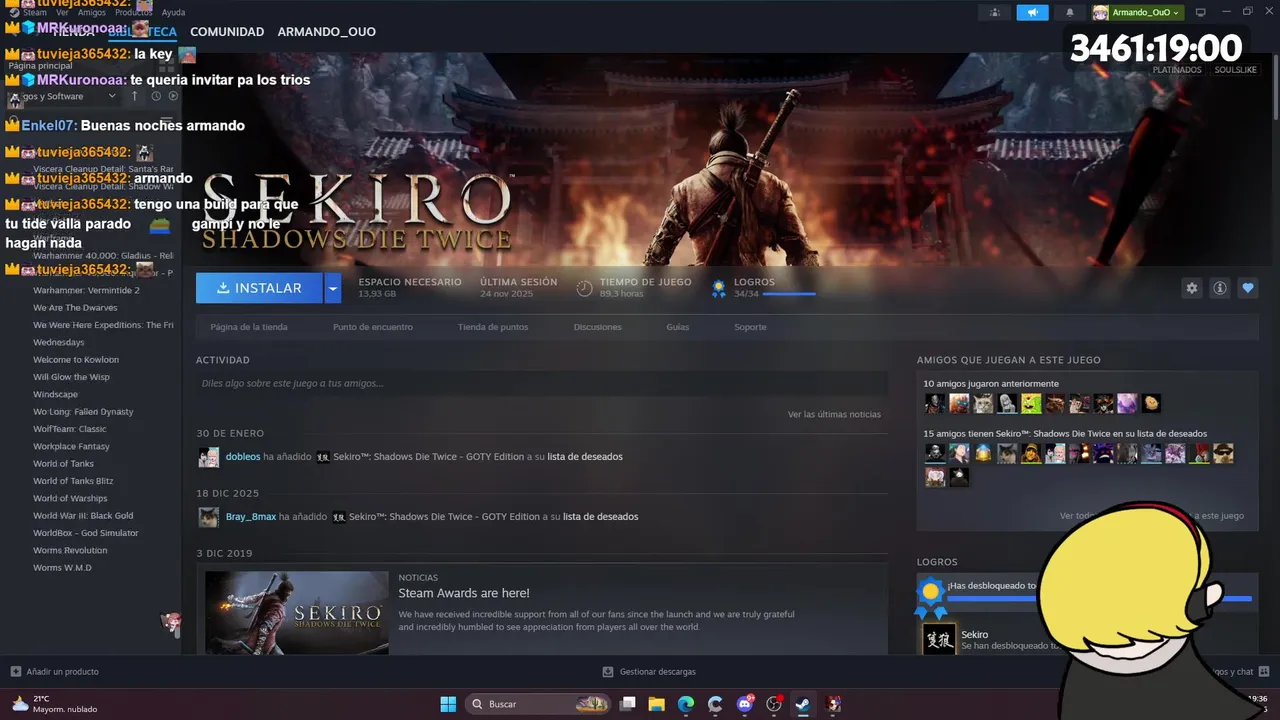Open the ARMANDO_OUO profile tab
This screenshot has height=720, width=1280.
click(x=327, y=32)
